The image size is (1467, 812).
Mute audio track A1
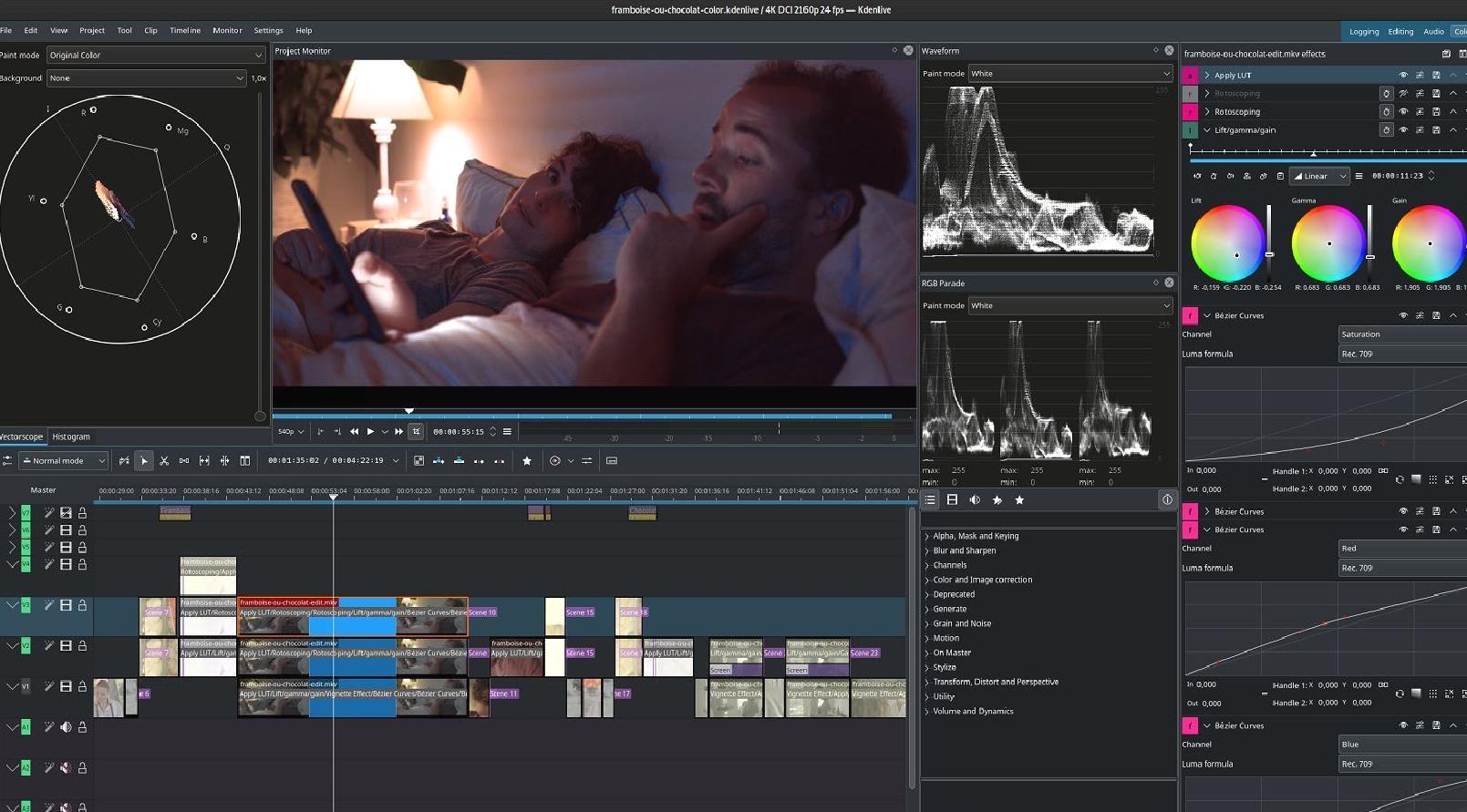pos(66,727)
